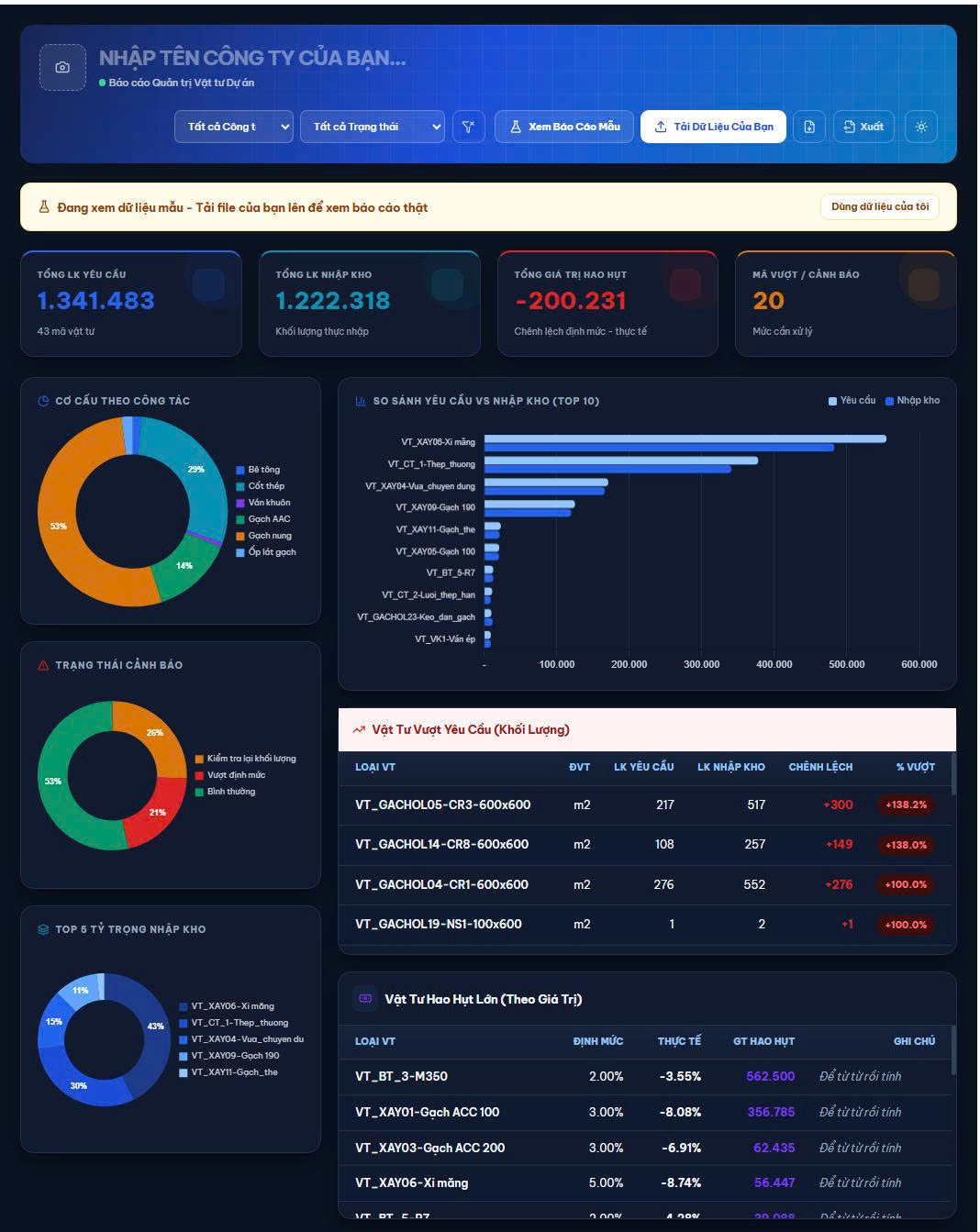Toggle the 'Yêu cầu' series legend
The image size is (980, 1232).
click(852, 401)
